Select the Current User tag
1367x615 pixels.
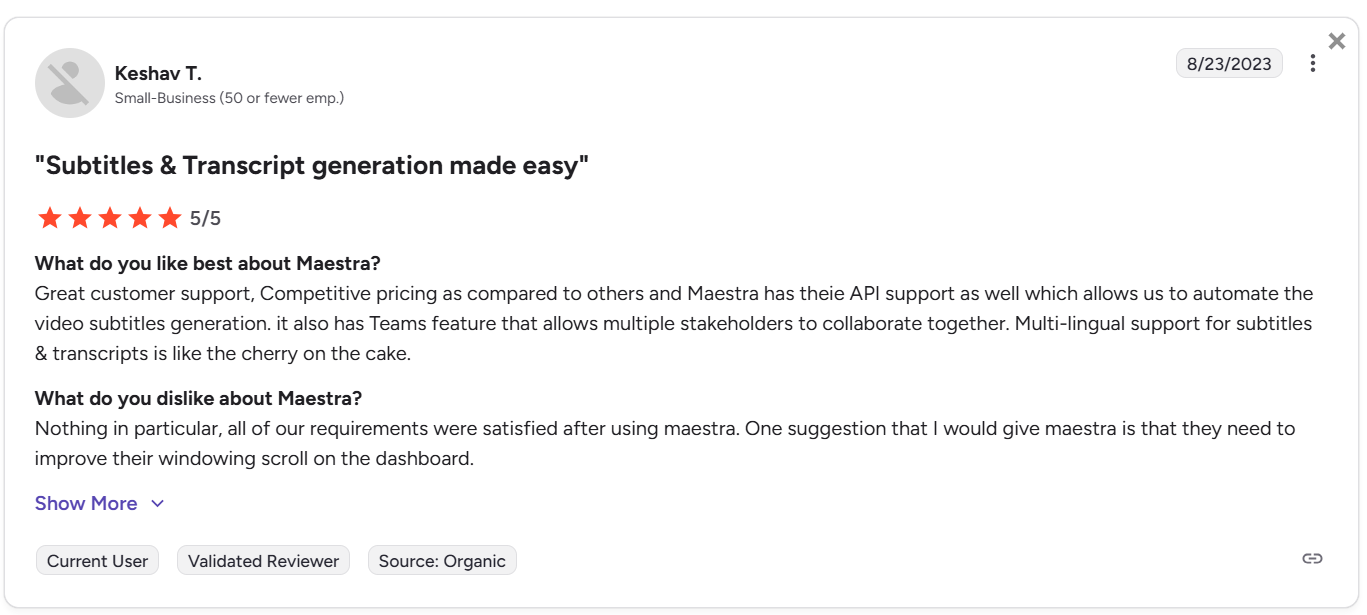tap(97, 561)
